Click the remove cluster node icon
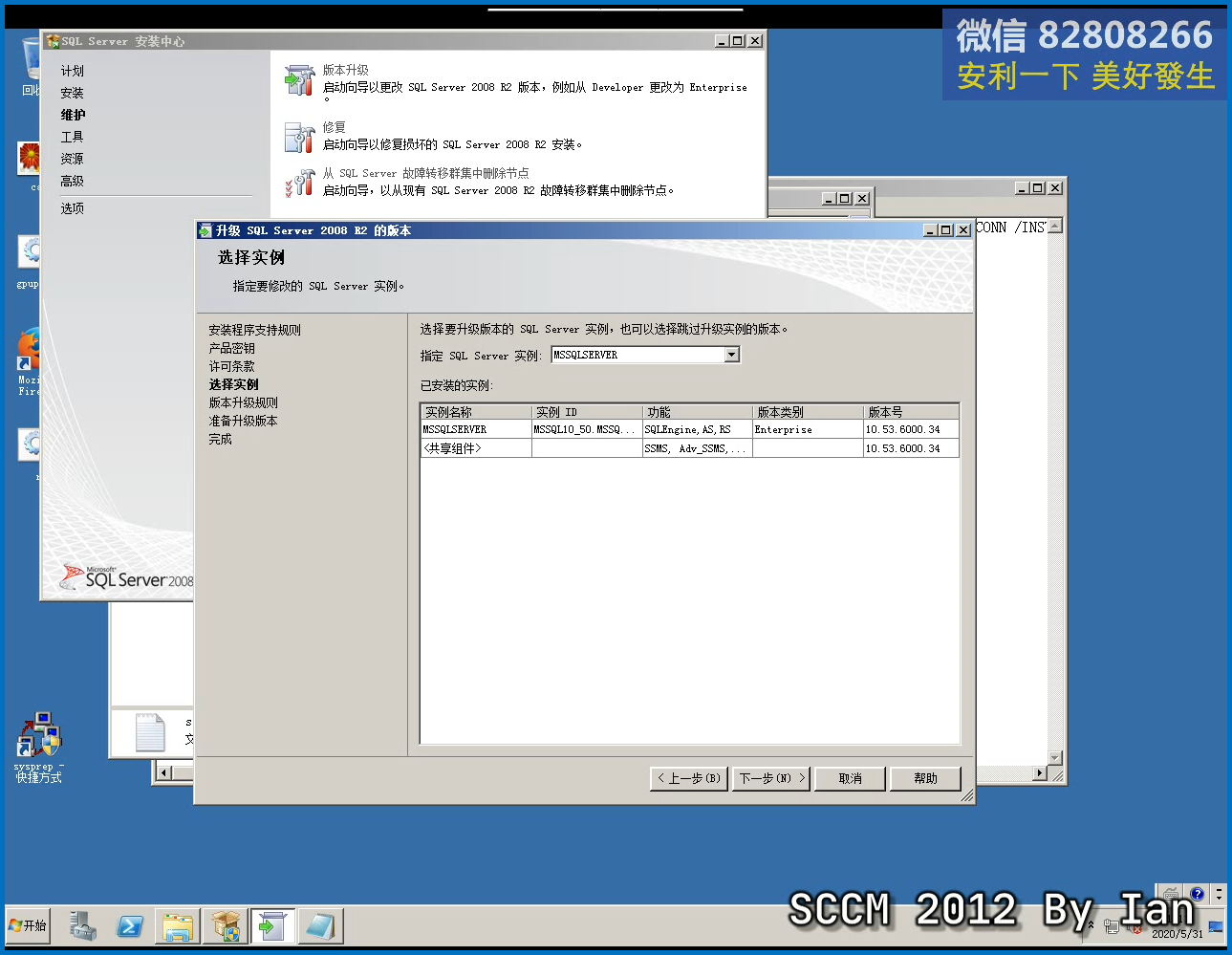 pyautogui.click(x=300, y=183)
